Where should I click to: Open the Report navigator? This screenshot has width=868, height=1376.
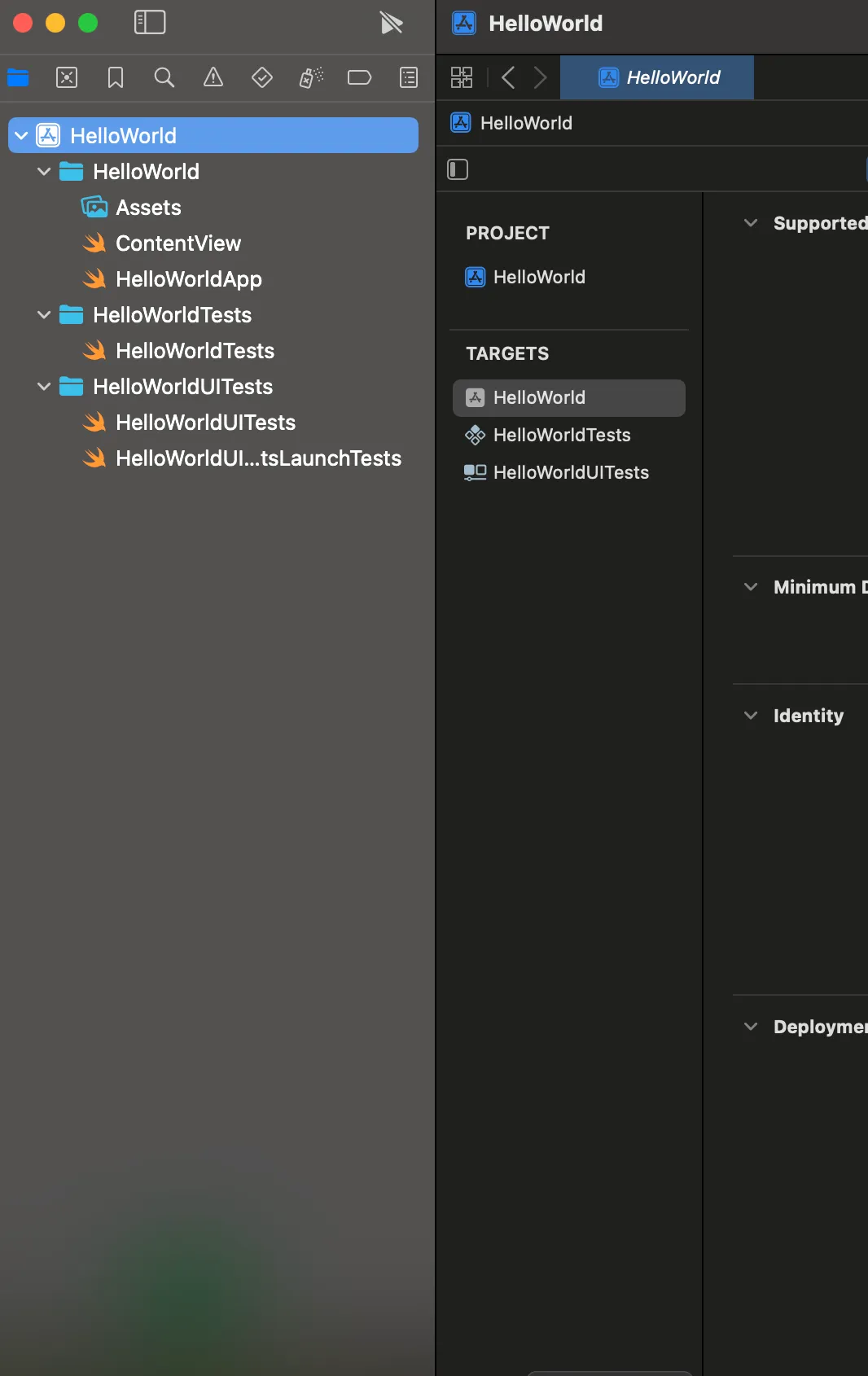(409, 77)
